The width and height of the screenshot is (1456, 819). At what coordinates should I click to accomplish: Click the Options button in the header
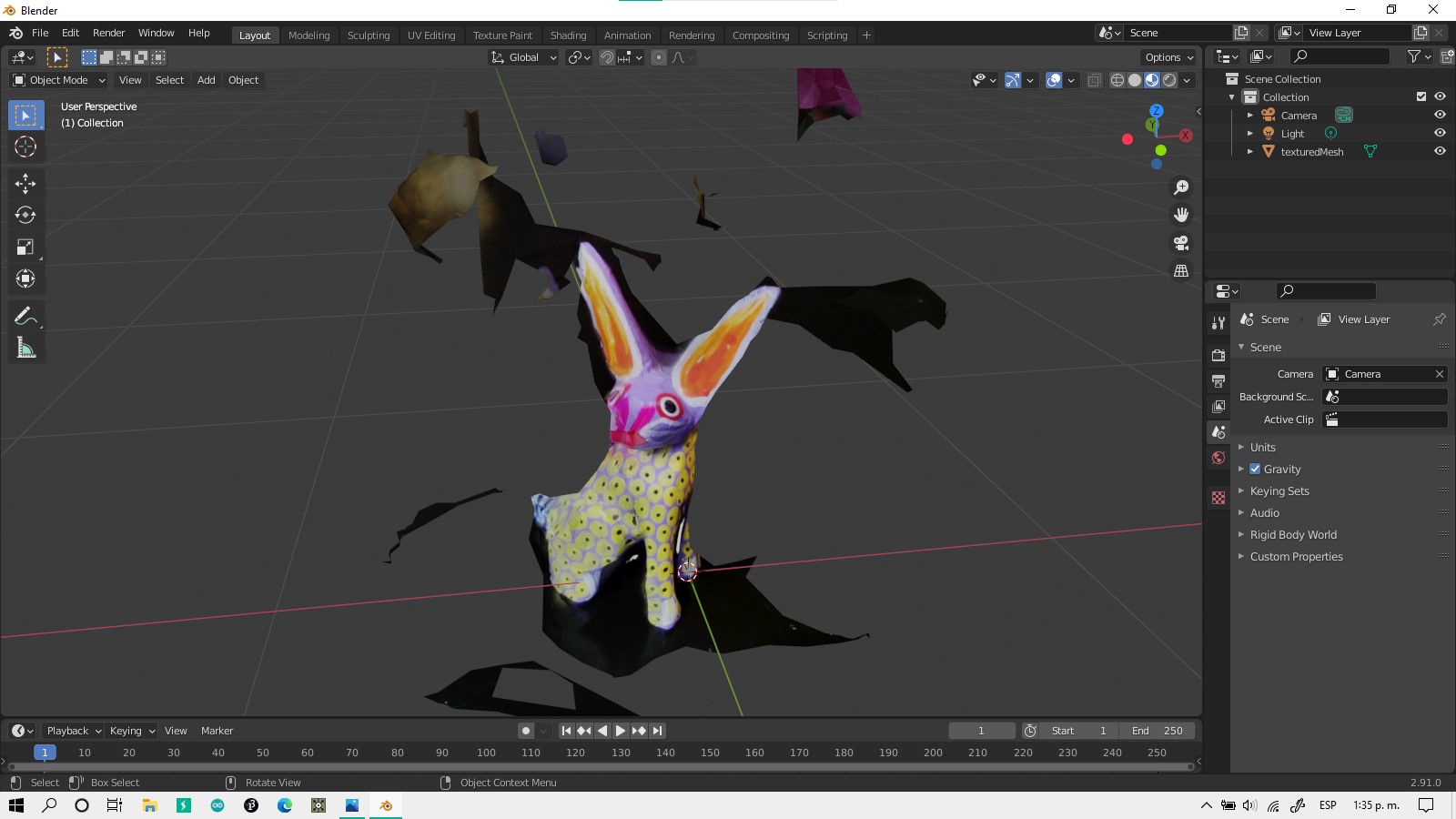click(1168, 57)
